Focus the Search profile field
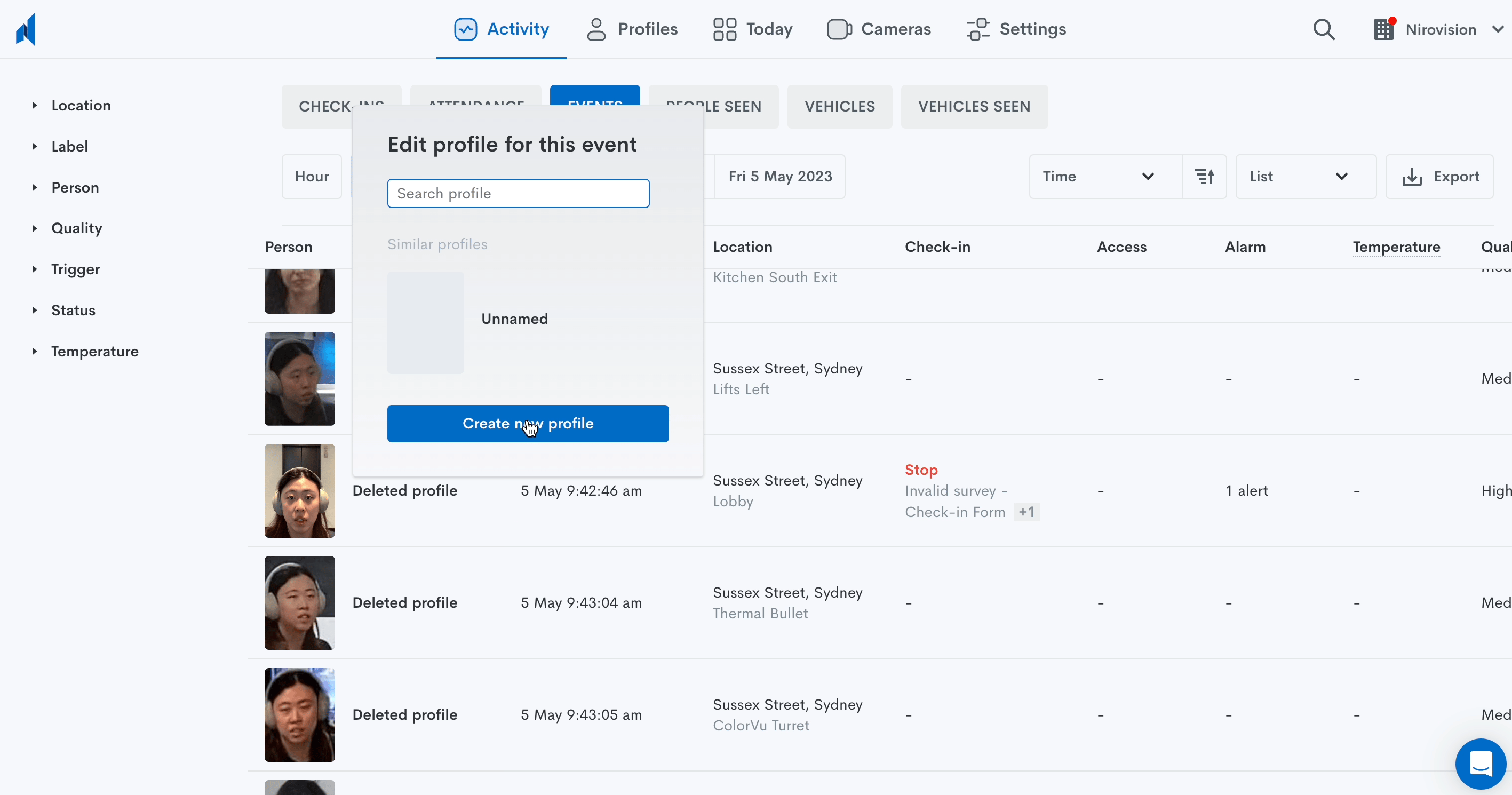The width and height of the screenshot is (1512, 795). pyautogui.click(x=518, y=194)
